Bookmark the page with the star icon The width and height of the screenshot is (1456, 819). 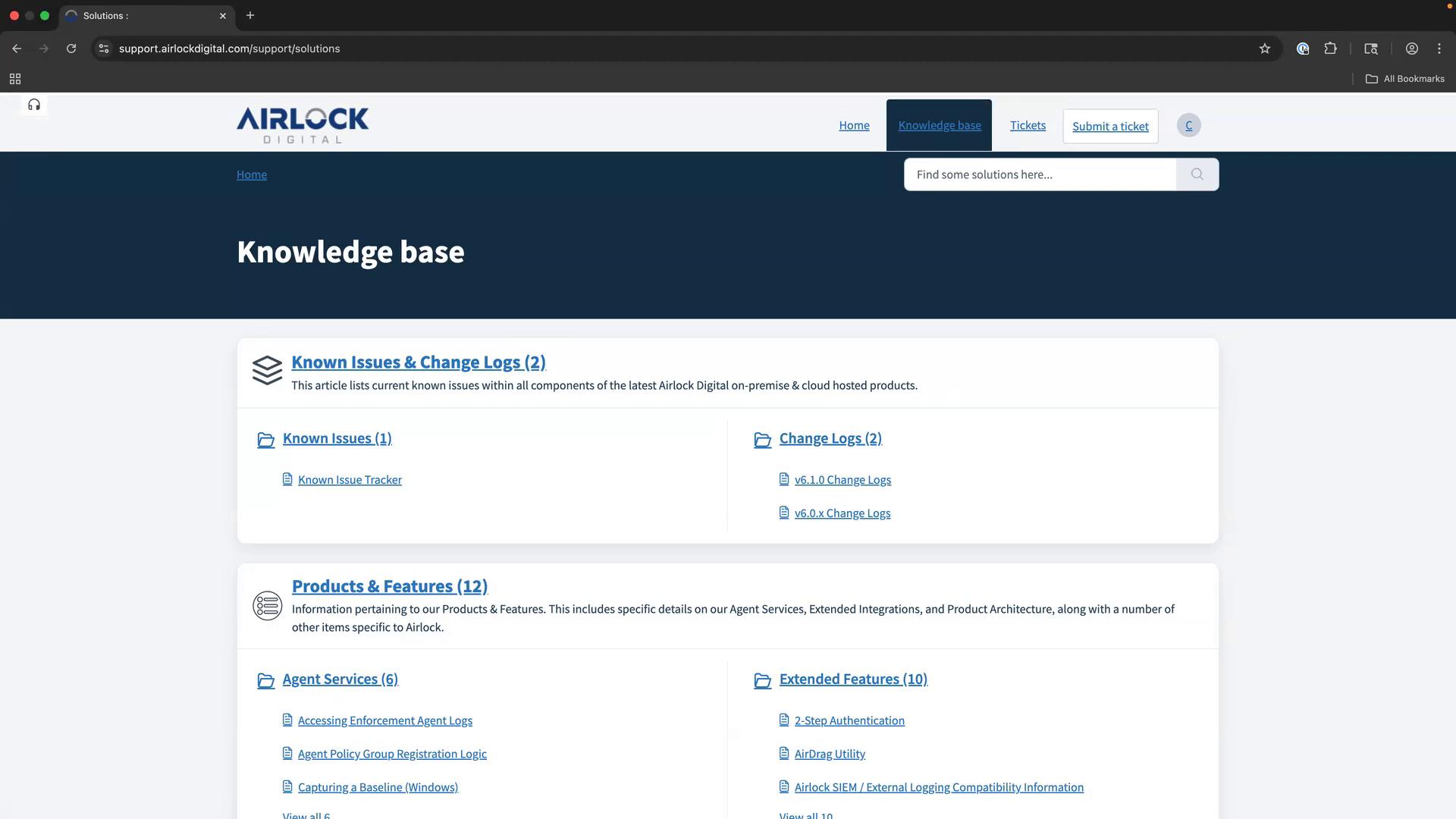(x=1264, y=49)
